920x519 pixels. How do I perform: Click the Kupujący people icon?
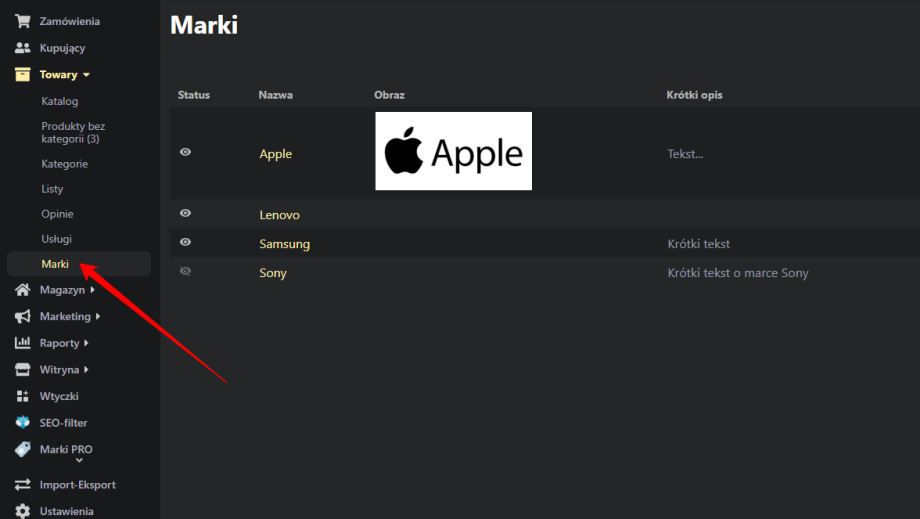22,48
